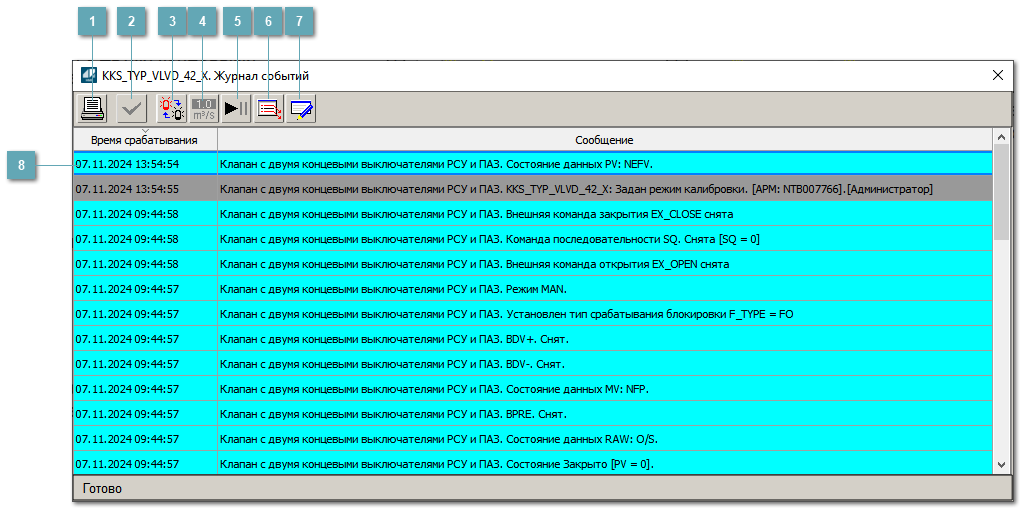
Task: Click the Сообщение column header
Action: coord(603,140)
